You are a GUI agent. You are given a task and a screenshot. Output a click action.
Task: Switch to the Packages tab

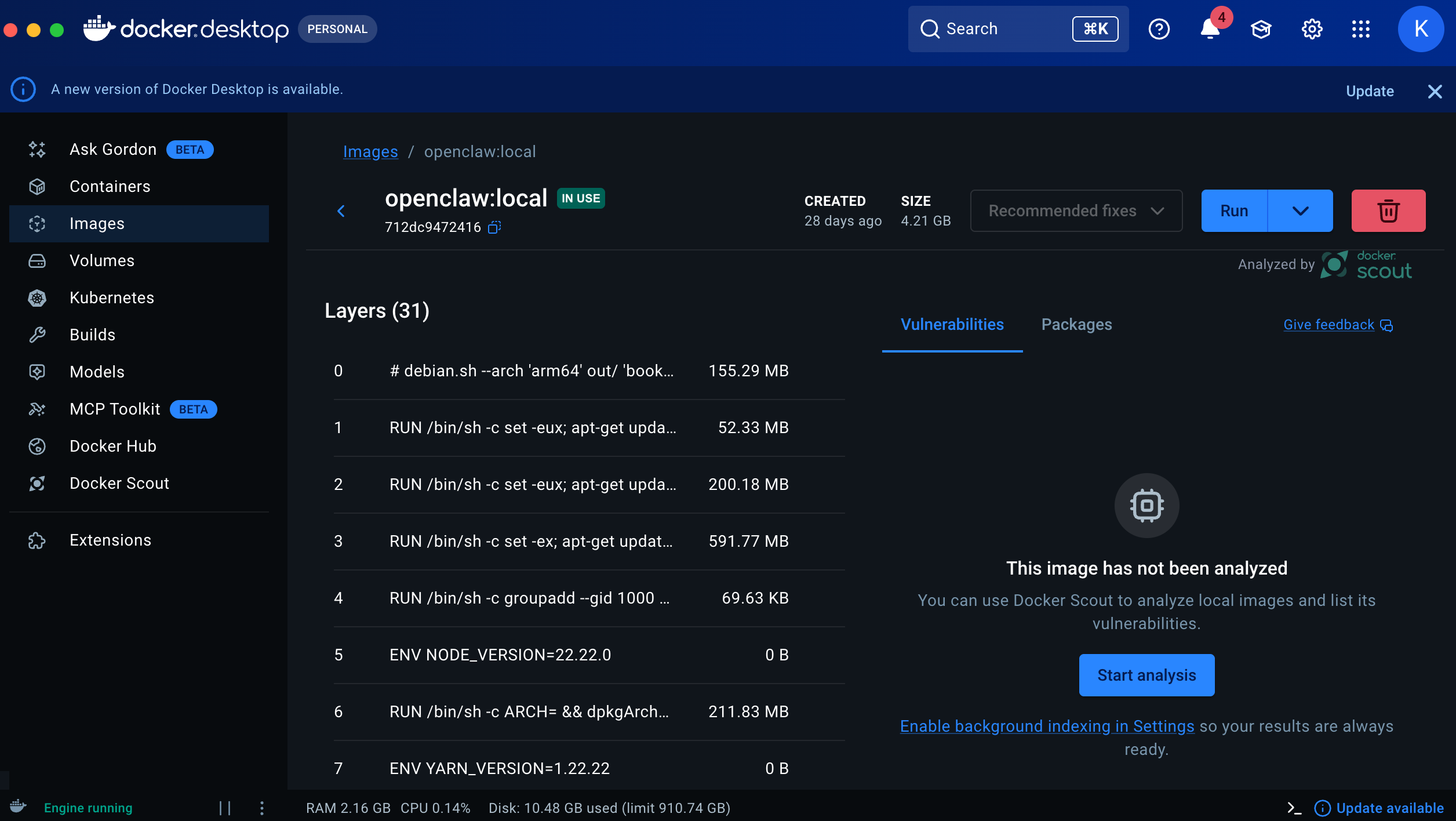[1076, 324]
